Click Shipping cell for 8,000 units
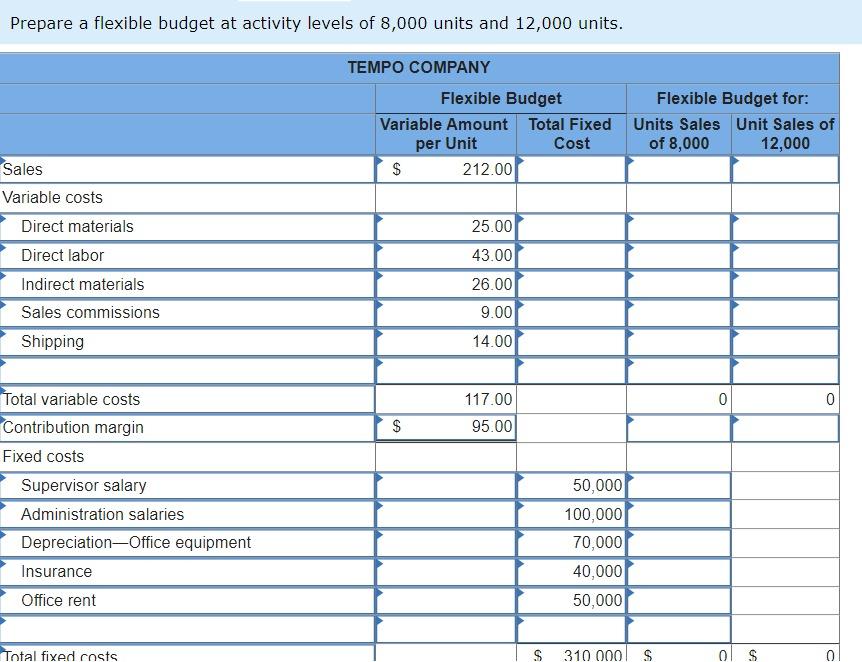862x662 pixels. pyautogui.click(x=678, y=341)
